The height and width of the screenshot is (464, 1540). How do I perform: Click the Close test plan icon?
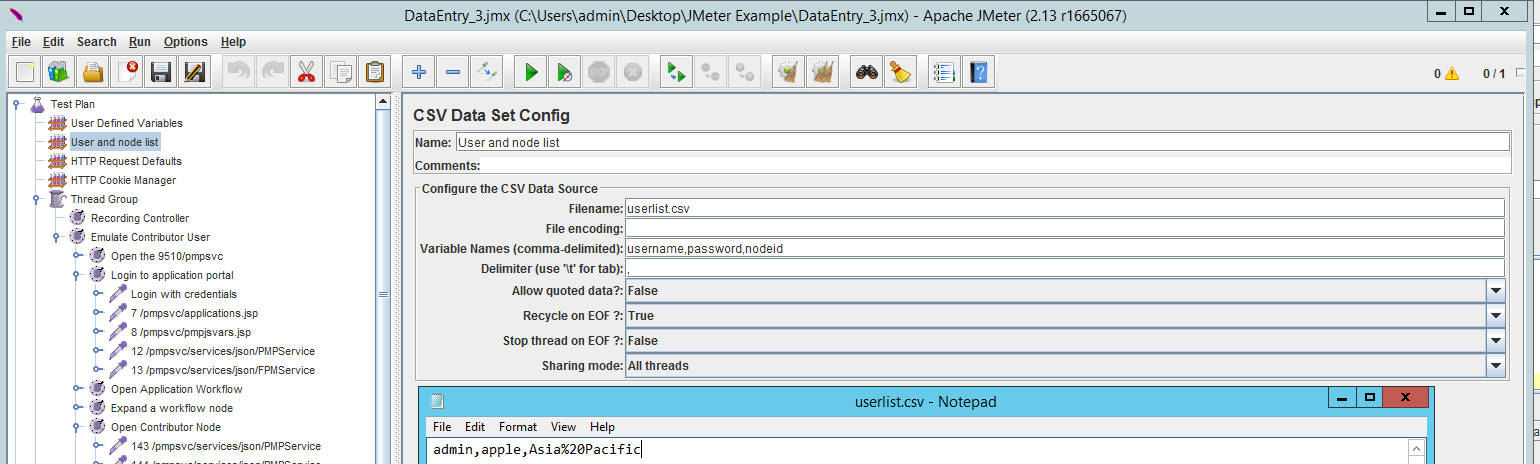[x=127, y=72]
